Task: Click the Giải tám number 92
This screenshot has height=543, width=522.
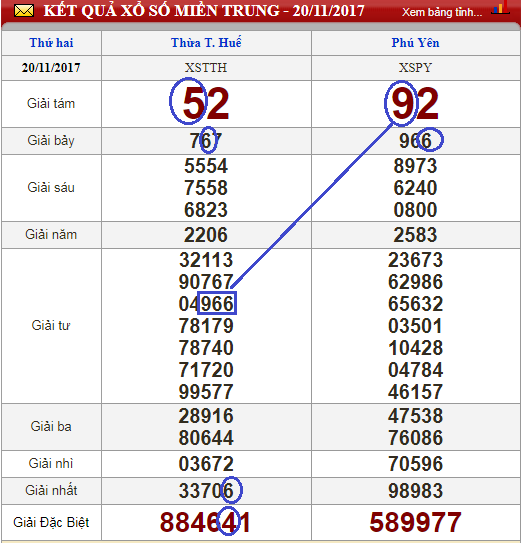Action: [415, 103]
